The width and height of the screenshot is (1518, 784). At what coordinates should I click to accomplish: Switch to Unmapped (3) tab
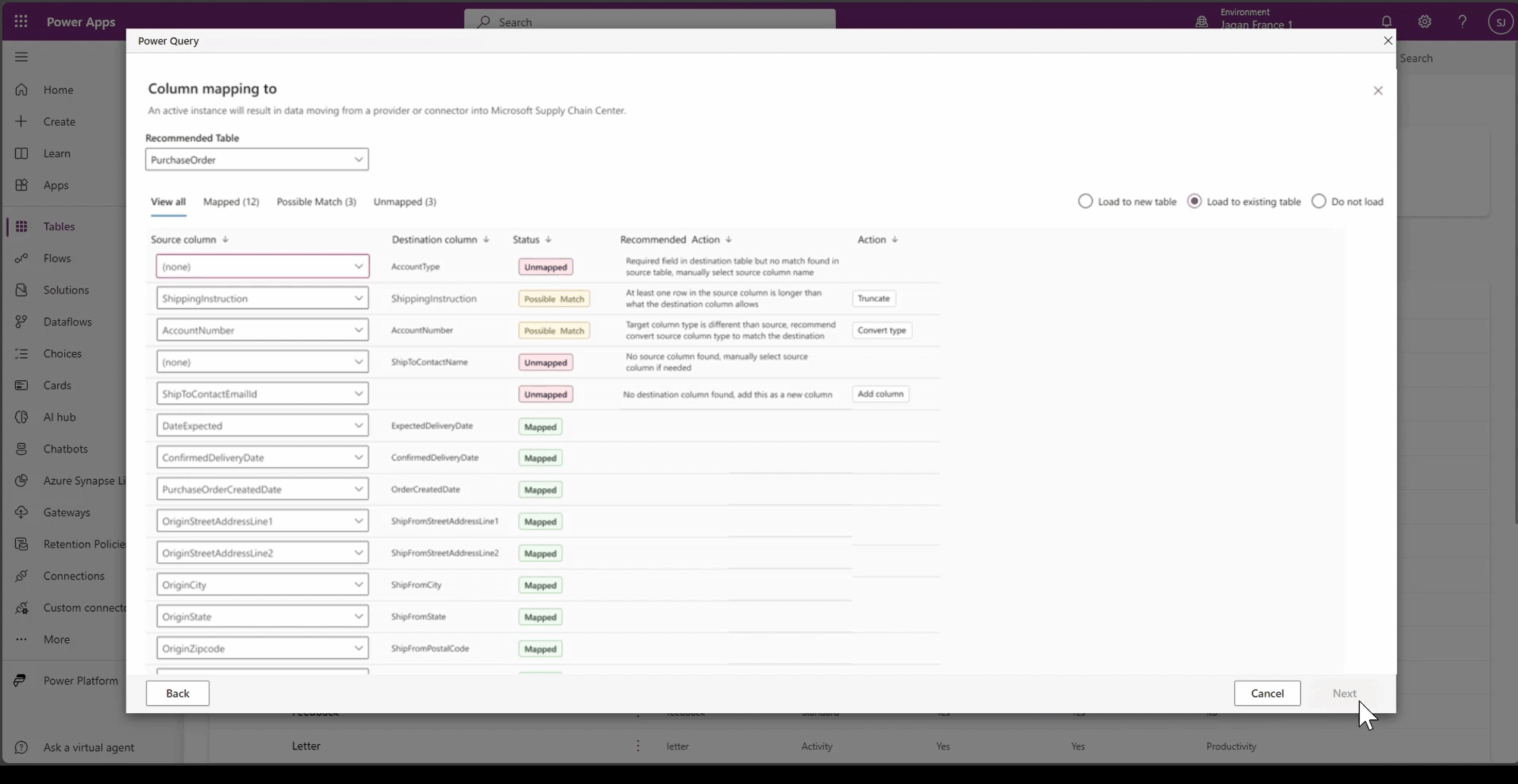pos(405,201)
